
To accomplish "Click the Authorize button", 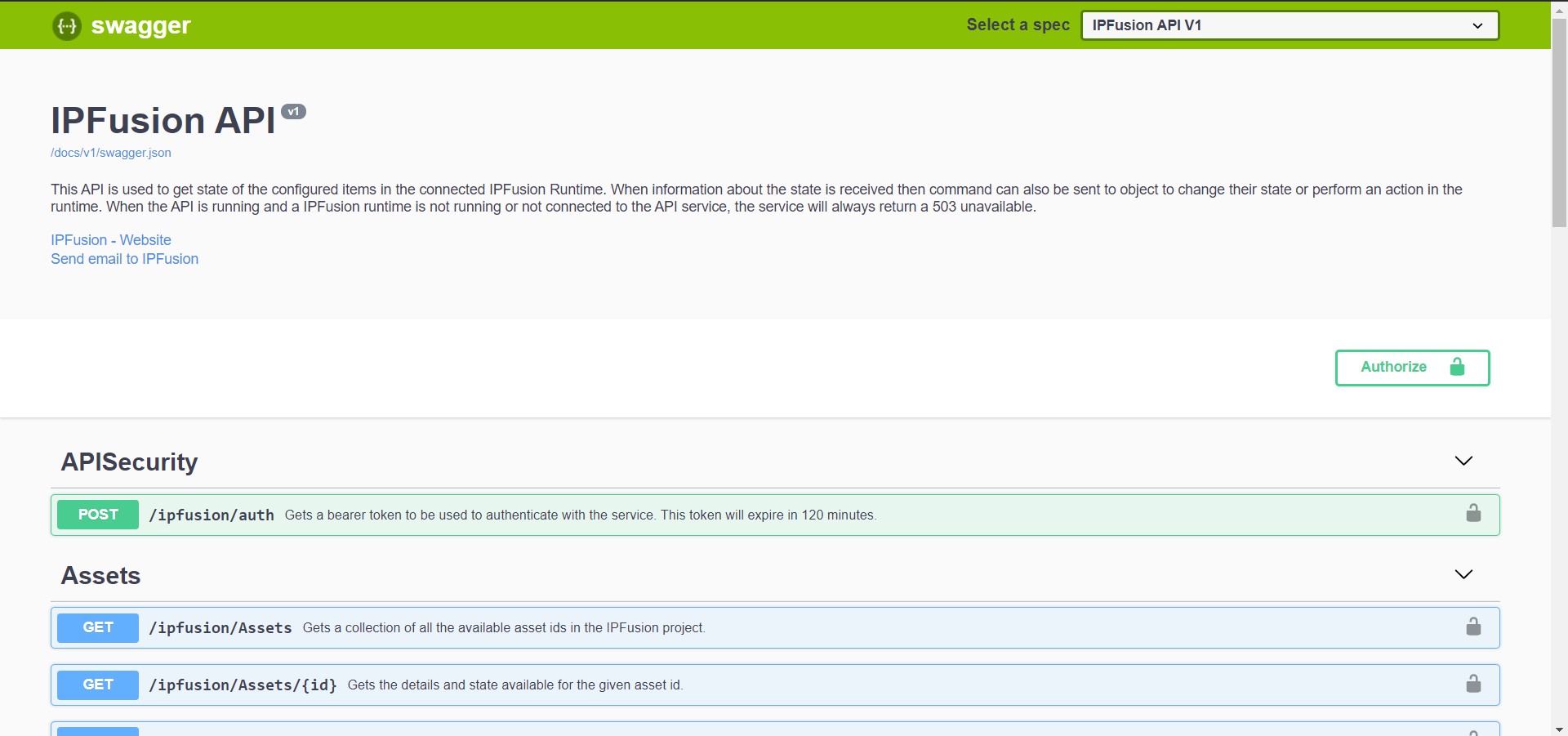I will (x=1412, y=368).
